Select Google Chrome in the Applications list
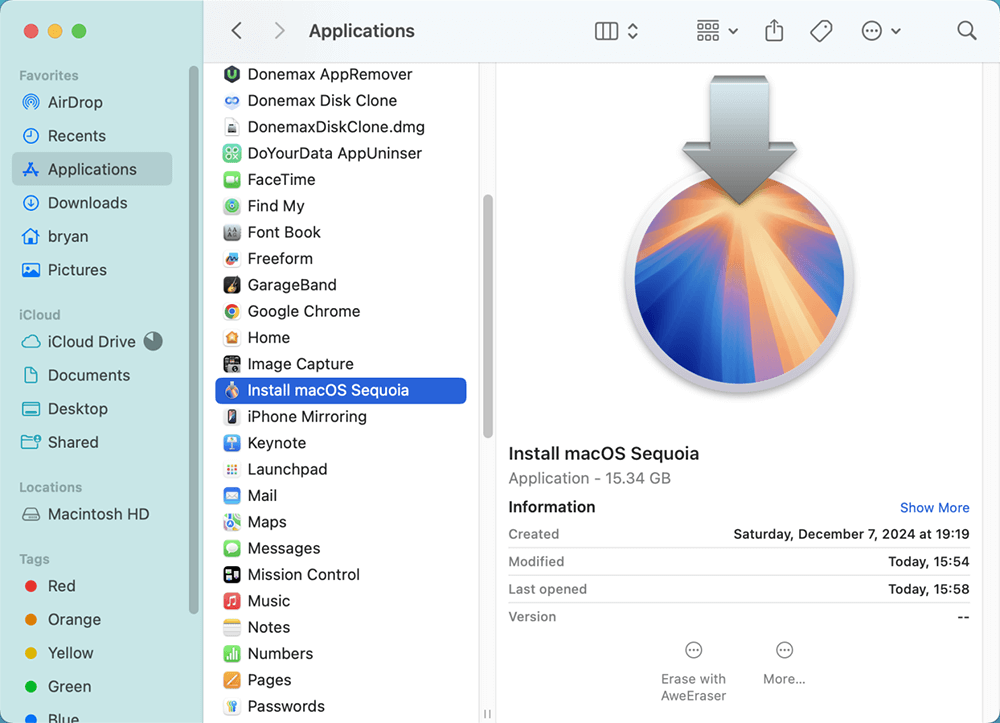The height and width of the screenshot is (723, 1000). [302, 311]
